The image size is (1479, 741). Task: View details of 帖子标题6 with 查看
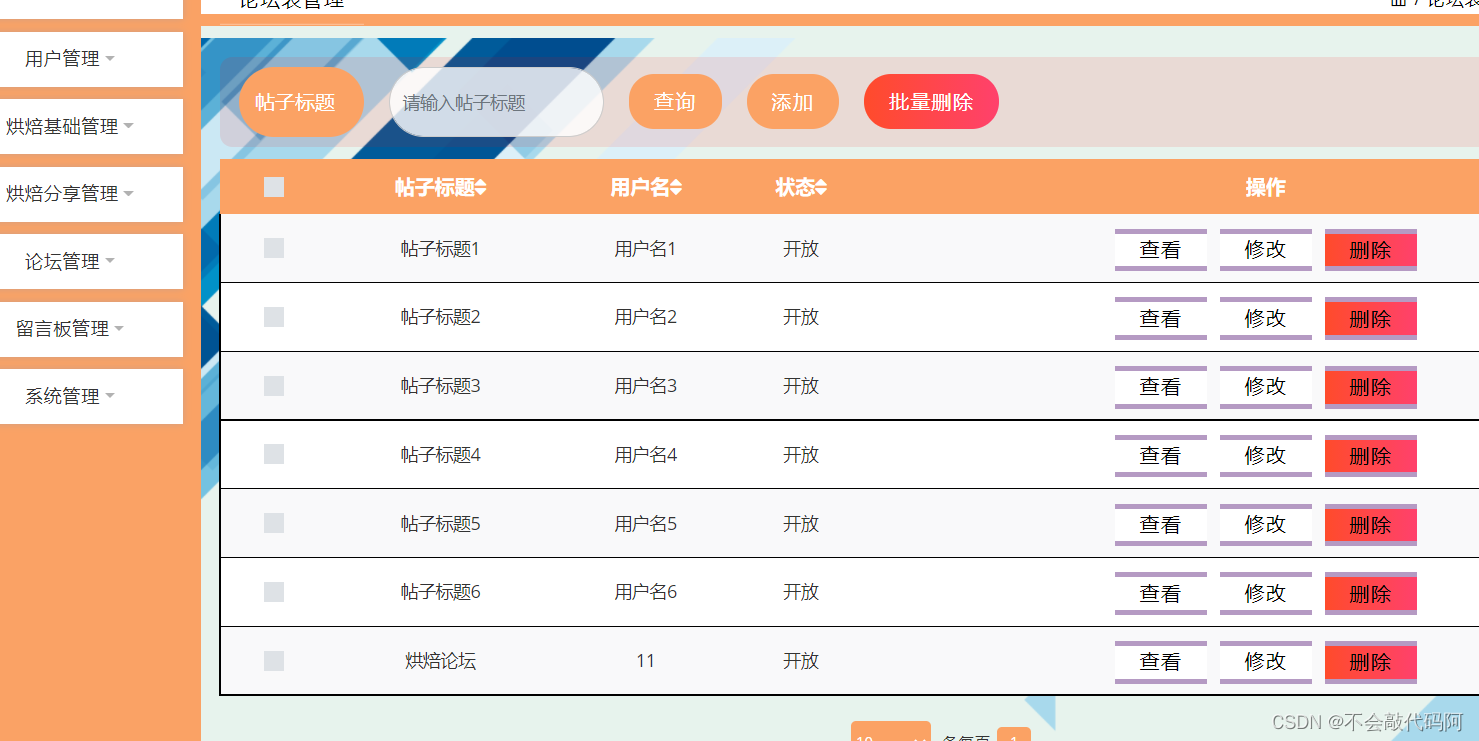(1161, 594)
